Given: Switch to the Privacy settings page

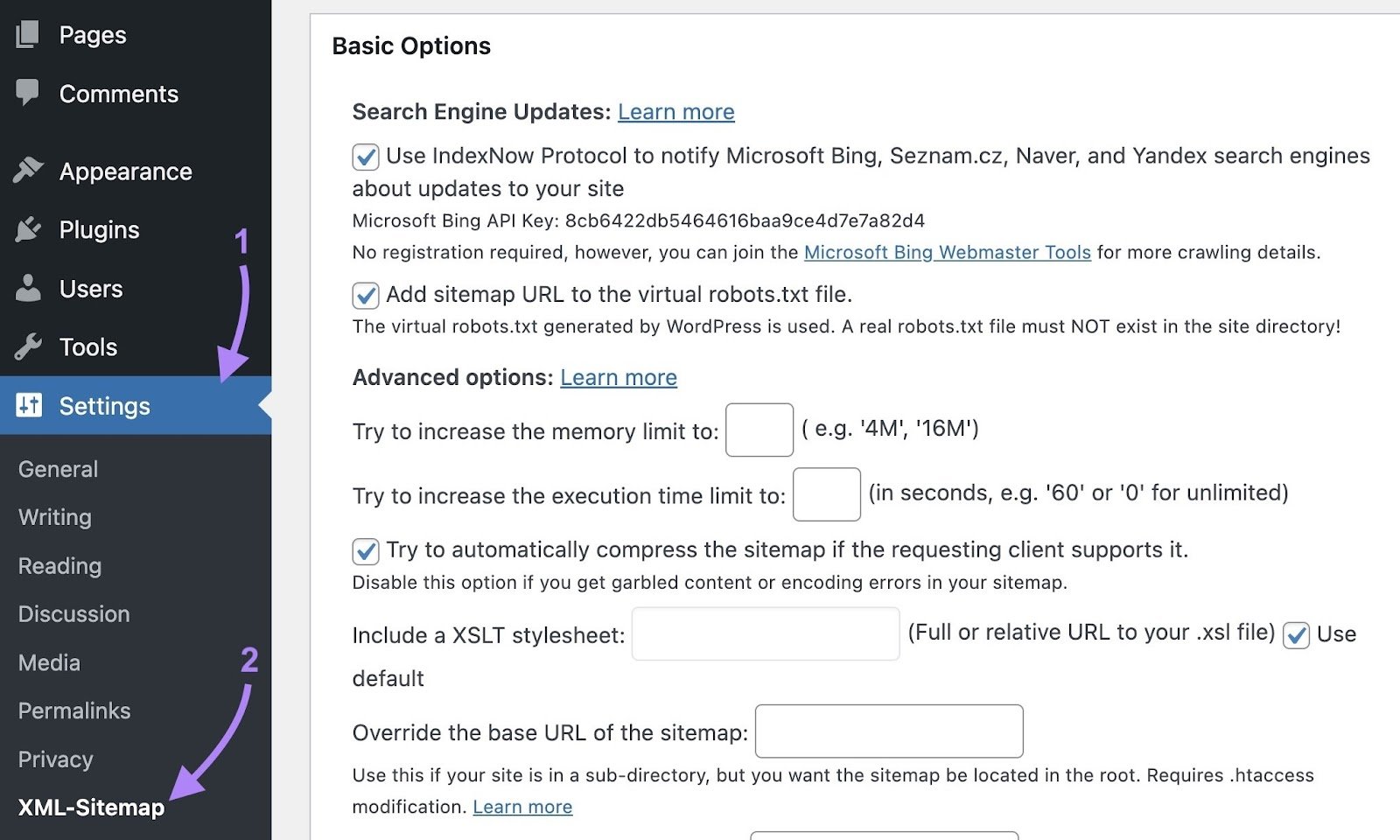Looking at the screenshot, I should (55, 759).
